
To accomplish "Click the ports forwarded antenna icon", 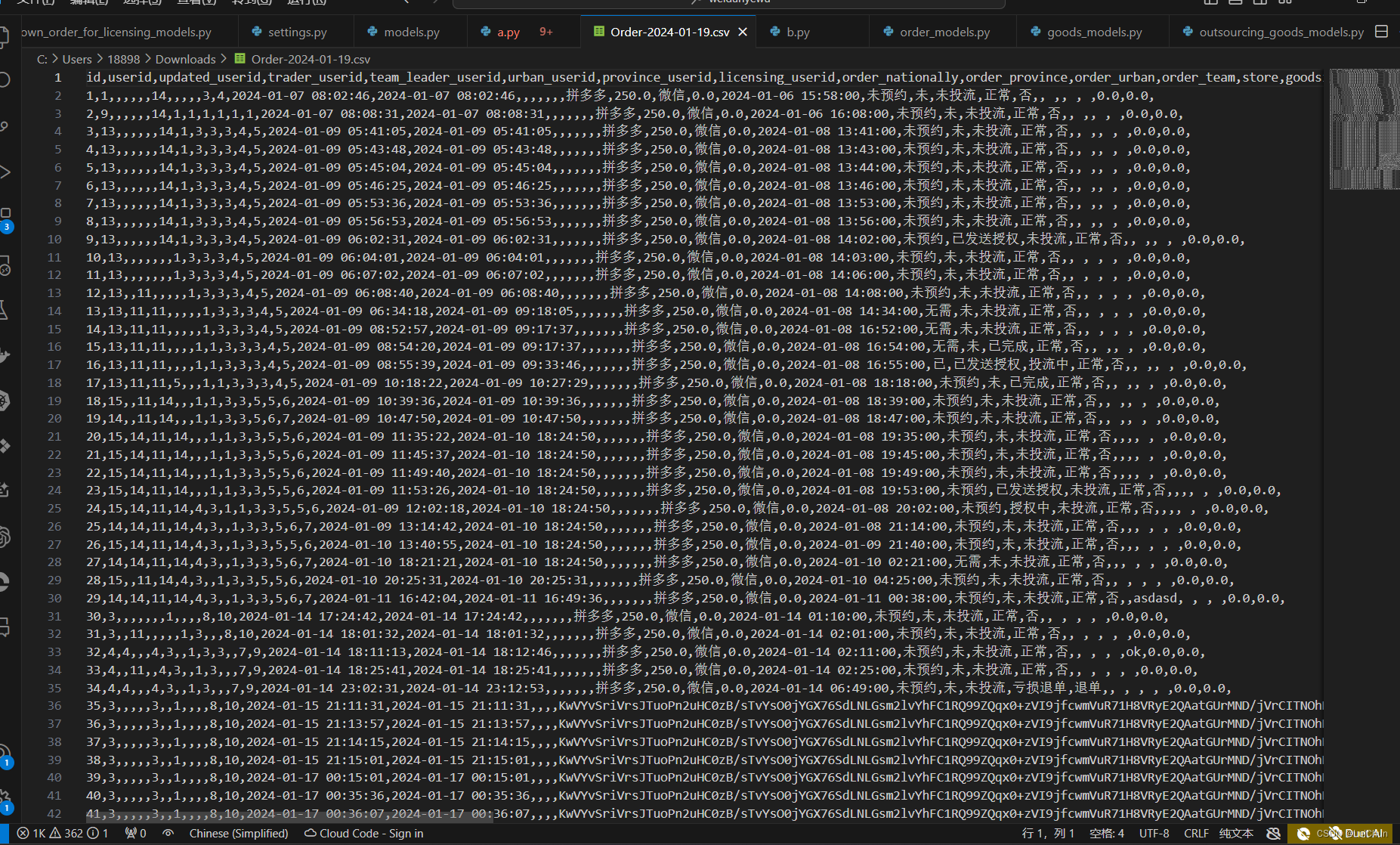I will pyautogui.click(x=135, y=833).
